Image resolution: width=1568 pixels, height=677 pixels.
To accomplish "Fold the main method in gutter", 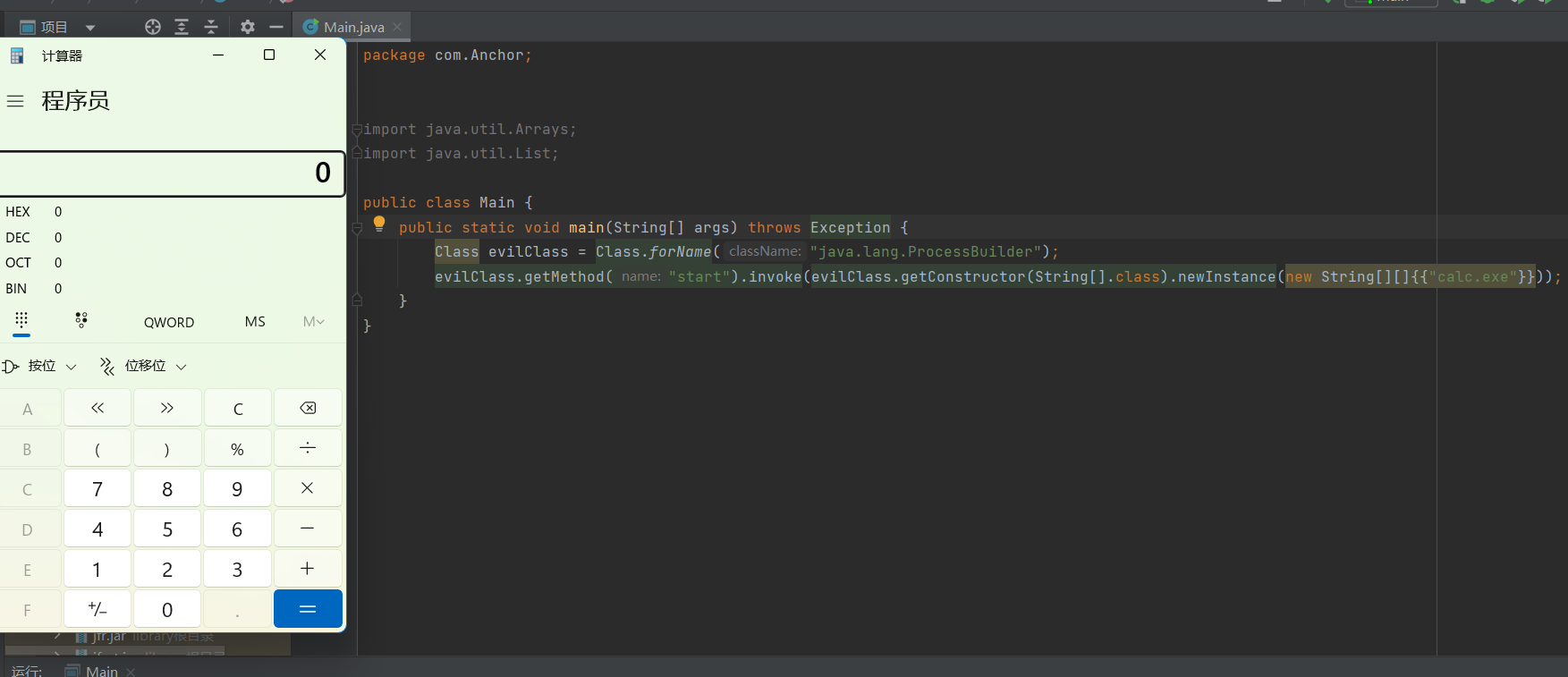I will (357, 228).
